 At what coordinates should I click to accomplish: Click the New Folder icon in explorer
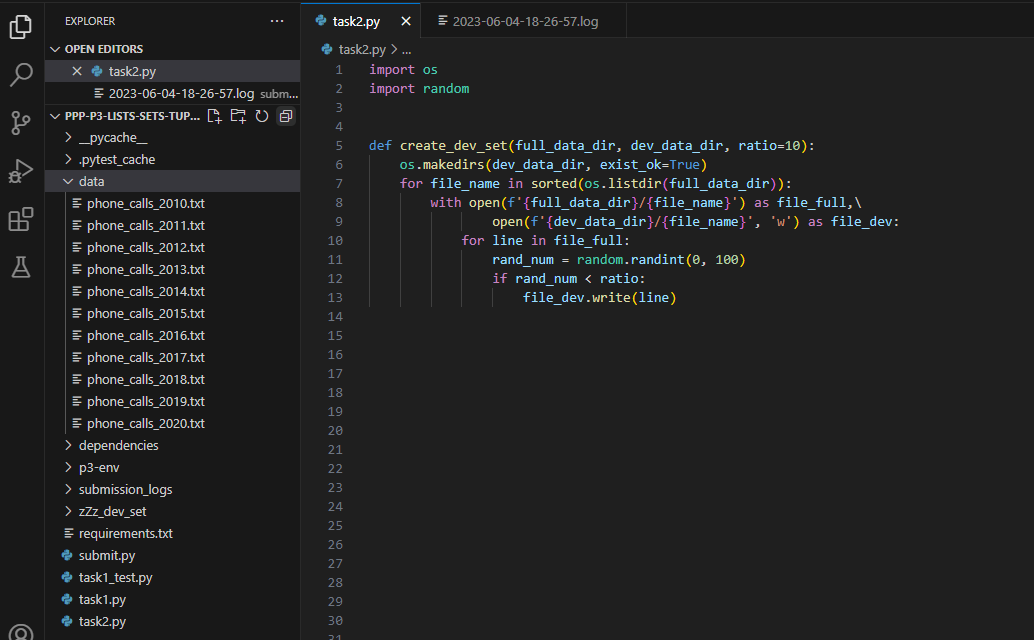(x=238, y=116)
